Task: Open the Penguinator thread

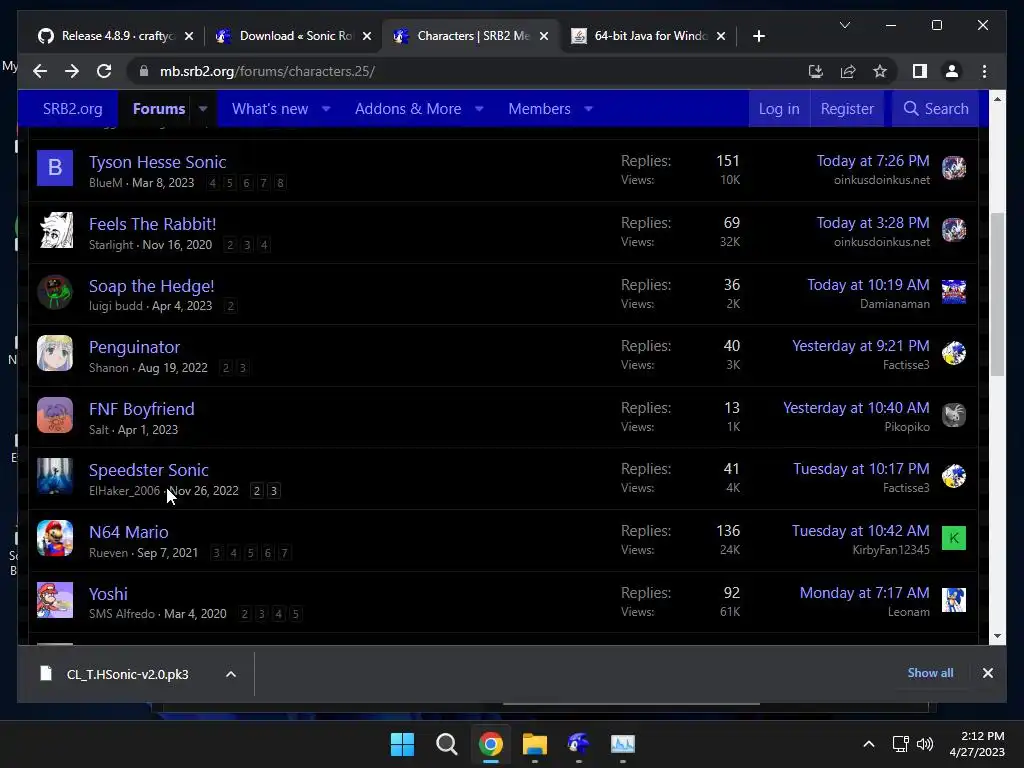Action: (x=134, y=347)
